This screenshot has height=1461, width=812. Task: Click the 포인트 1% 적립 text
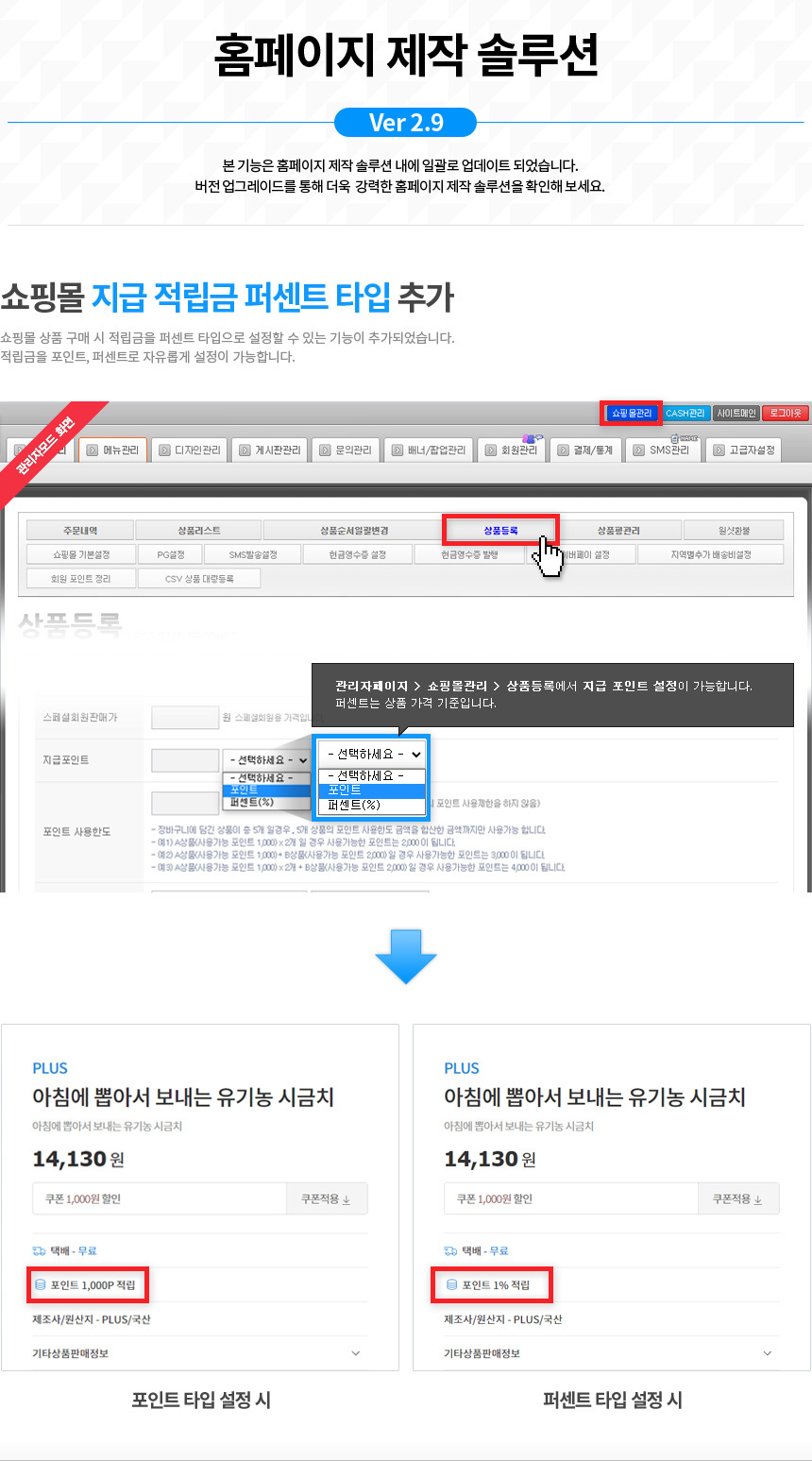497,1285
